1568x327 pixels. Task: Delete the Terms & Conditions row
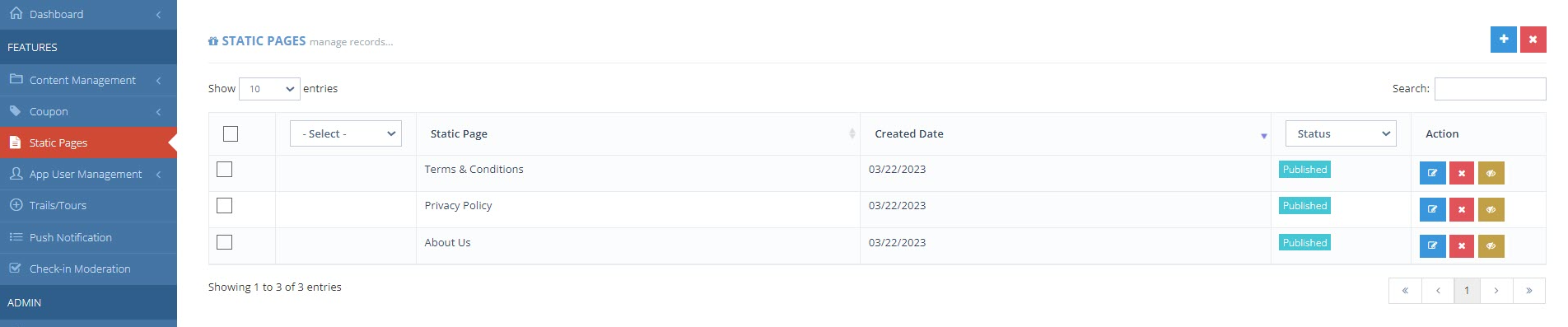[x=1461, y=173]
